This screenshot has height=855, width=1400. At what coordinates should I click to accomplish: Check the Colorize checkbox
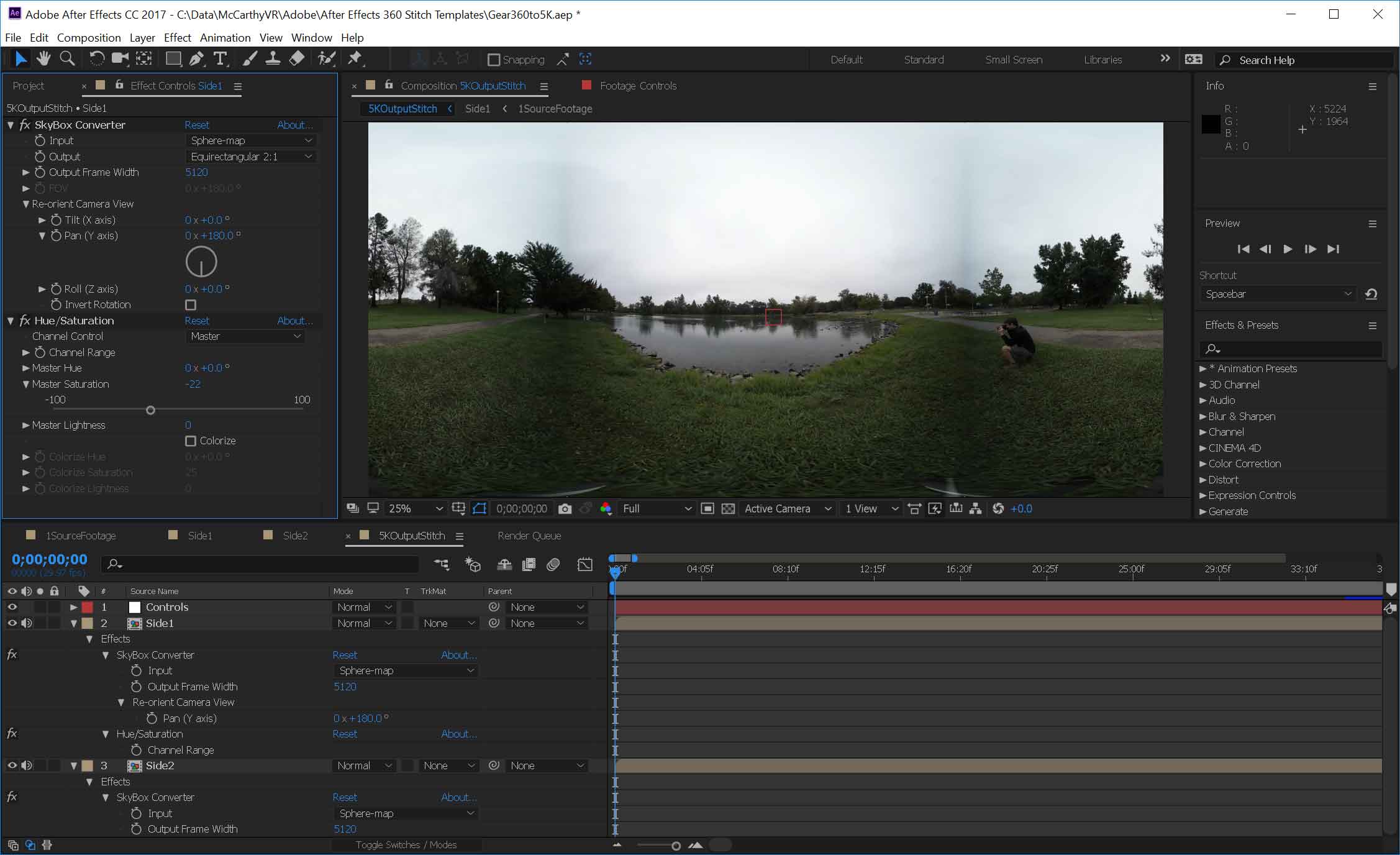pyautogui.click(x=191, y=441)
